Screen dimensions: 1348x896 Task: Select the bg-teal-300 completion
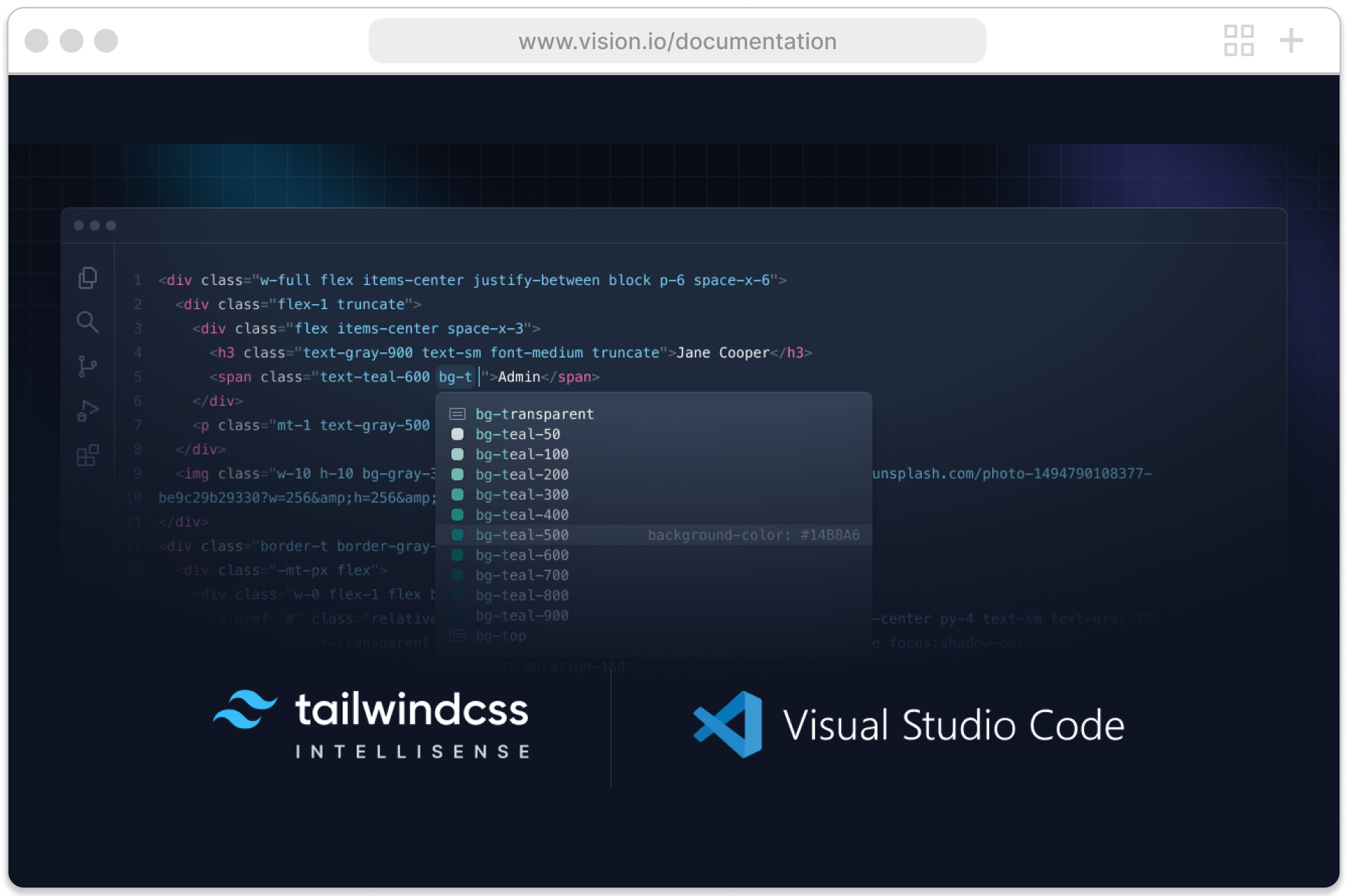(654, 495)
